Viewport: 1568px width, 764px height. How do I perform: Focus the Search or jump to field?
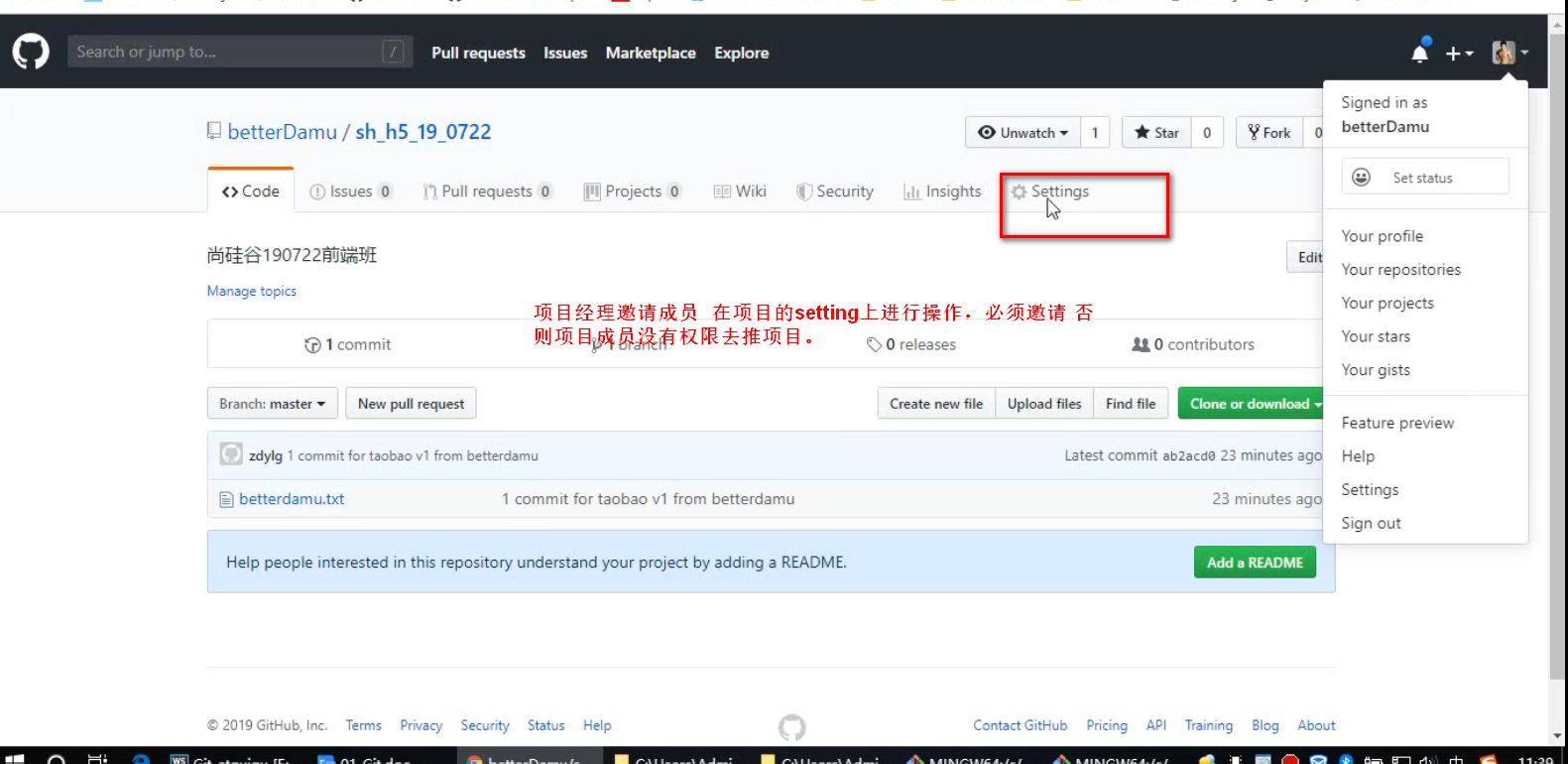tap(240, 52)
